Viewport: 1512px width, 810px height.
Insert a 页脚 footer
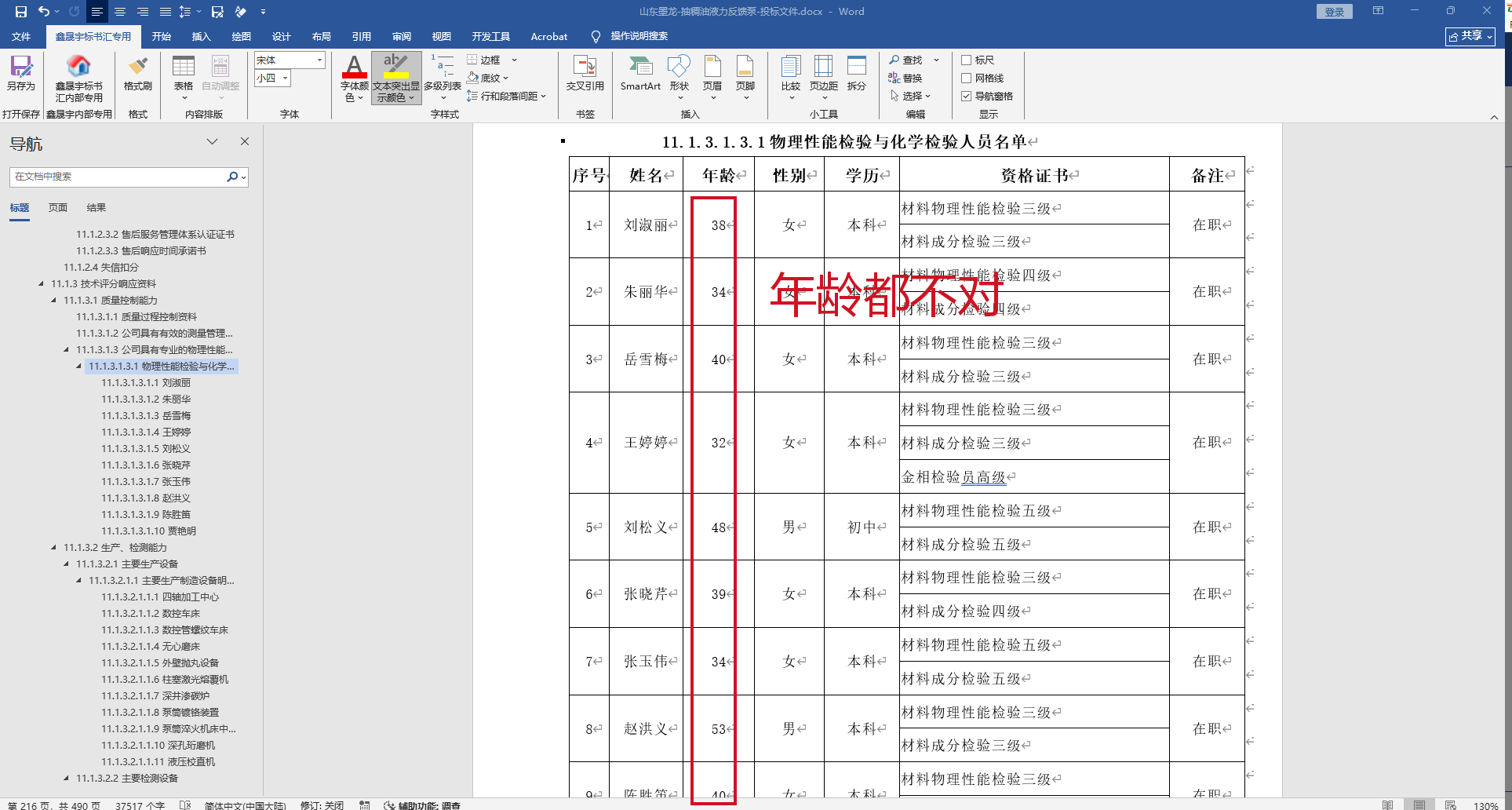(x=745, y=77)
